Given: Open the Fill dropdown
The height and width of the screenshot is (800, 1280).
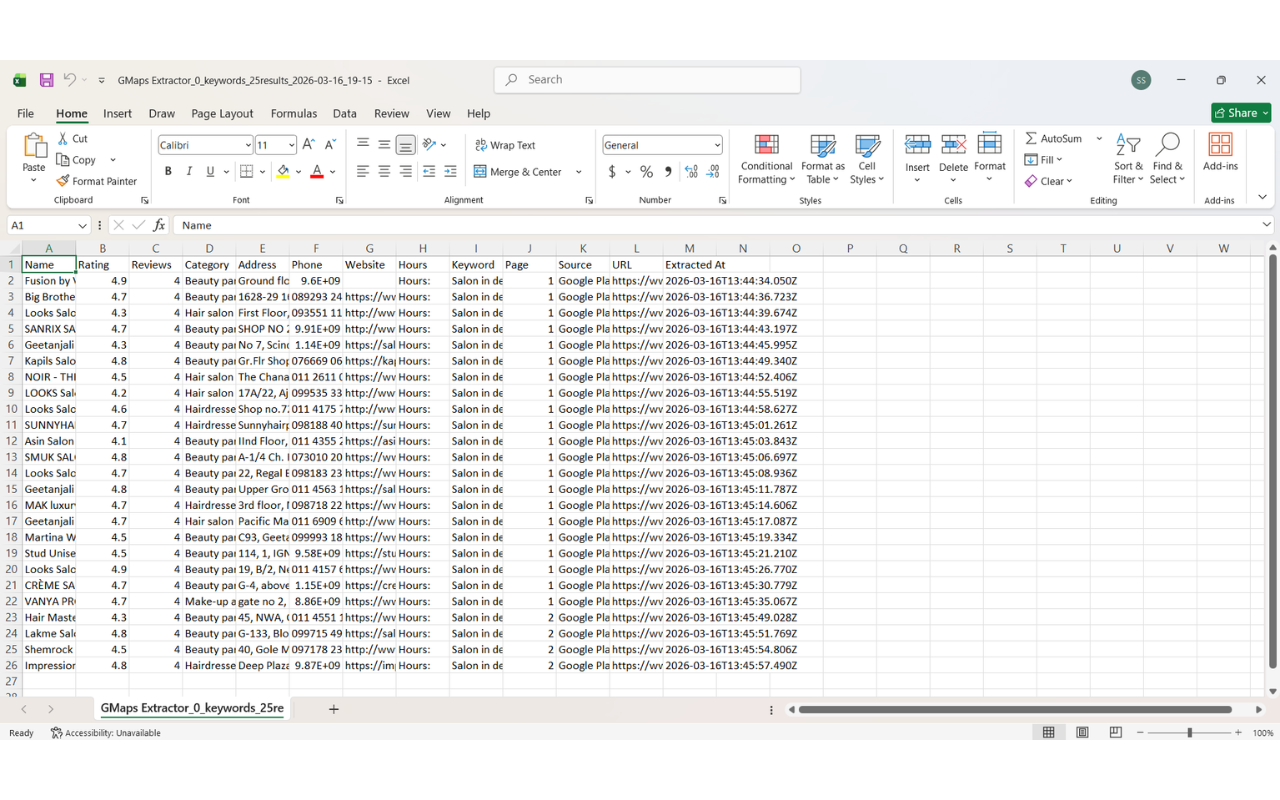Looking at the screenshot, I should tap(1043, 160).
